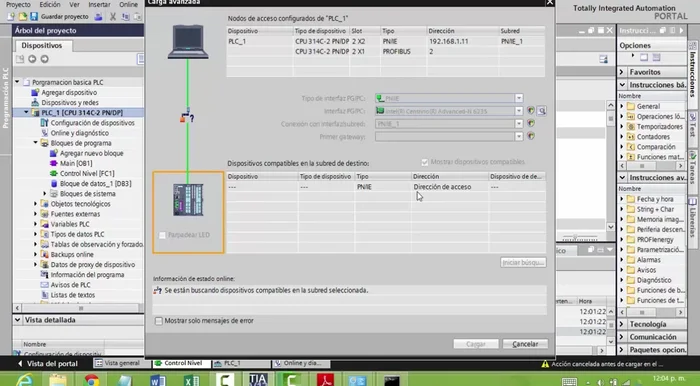
Task: Click the PLC device image in dialog
Action: [x=188, y=200]
